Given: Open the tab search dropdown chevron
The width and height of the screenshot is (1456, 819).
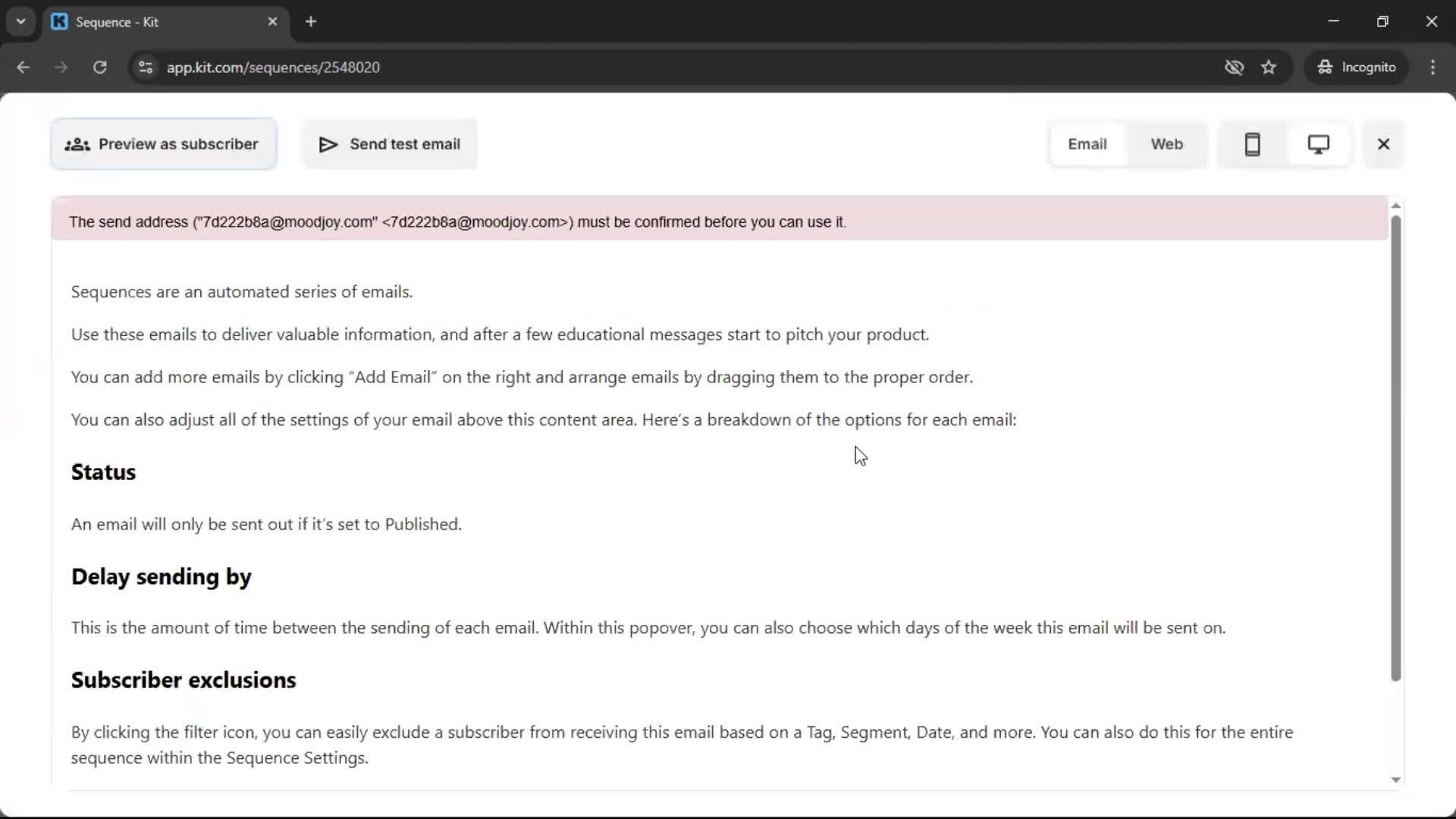Looking at the screenshot, I should point(20,21).
